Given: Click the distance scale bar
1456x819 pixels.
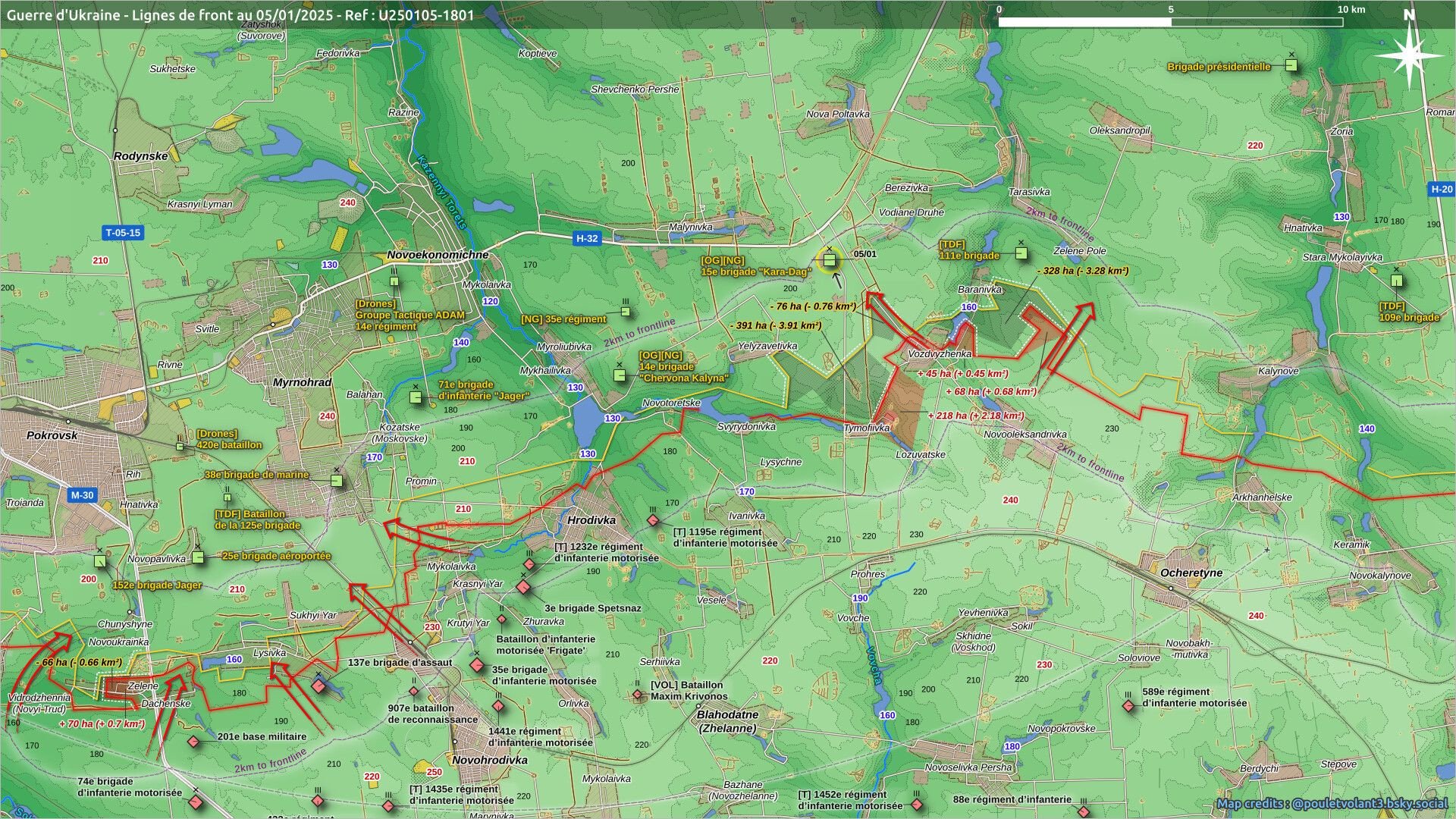Looking at the screenshot, I should [1171, 21].
